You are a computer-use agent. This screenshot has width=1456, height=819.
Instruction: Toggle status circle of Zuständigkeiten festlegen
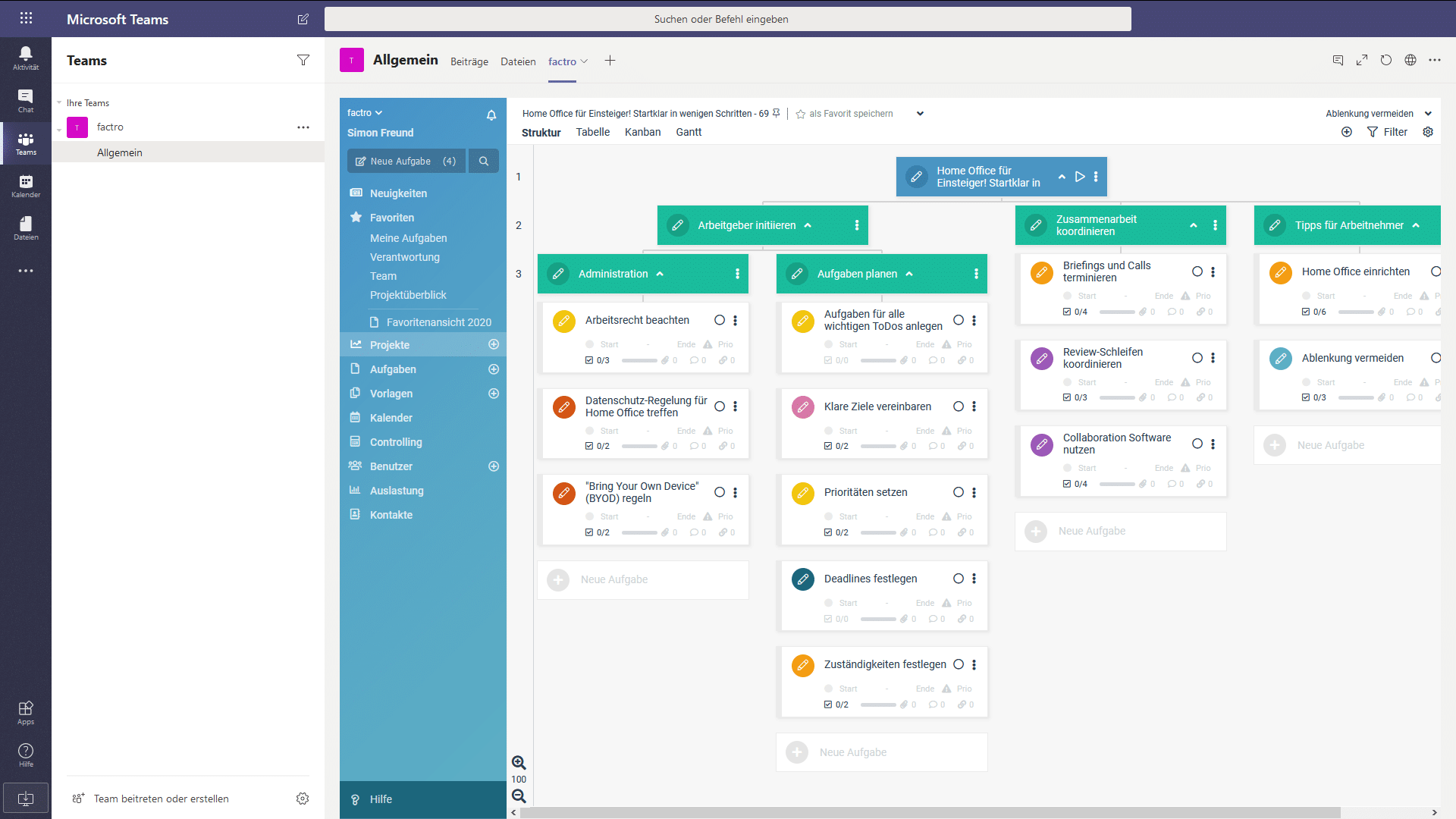[959, 664]
